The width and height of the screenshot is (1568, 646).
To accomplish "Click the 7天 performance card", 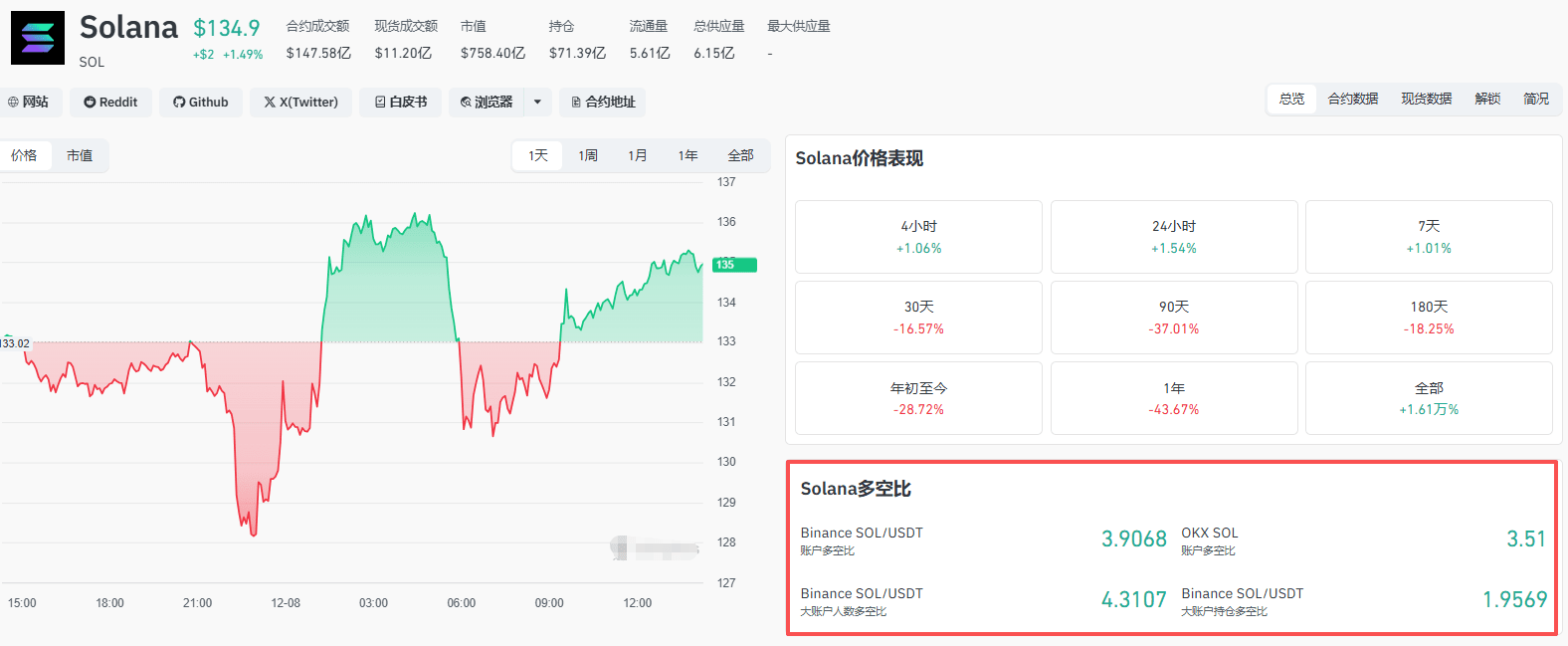I will tap(1429, 237).
